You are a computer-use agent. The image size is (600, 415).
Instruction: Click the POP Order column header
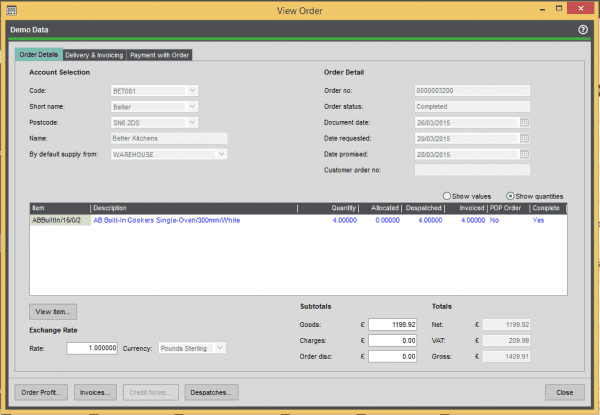(509, 208)
